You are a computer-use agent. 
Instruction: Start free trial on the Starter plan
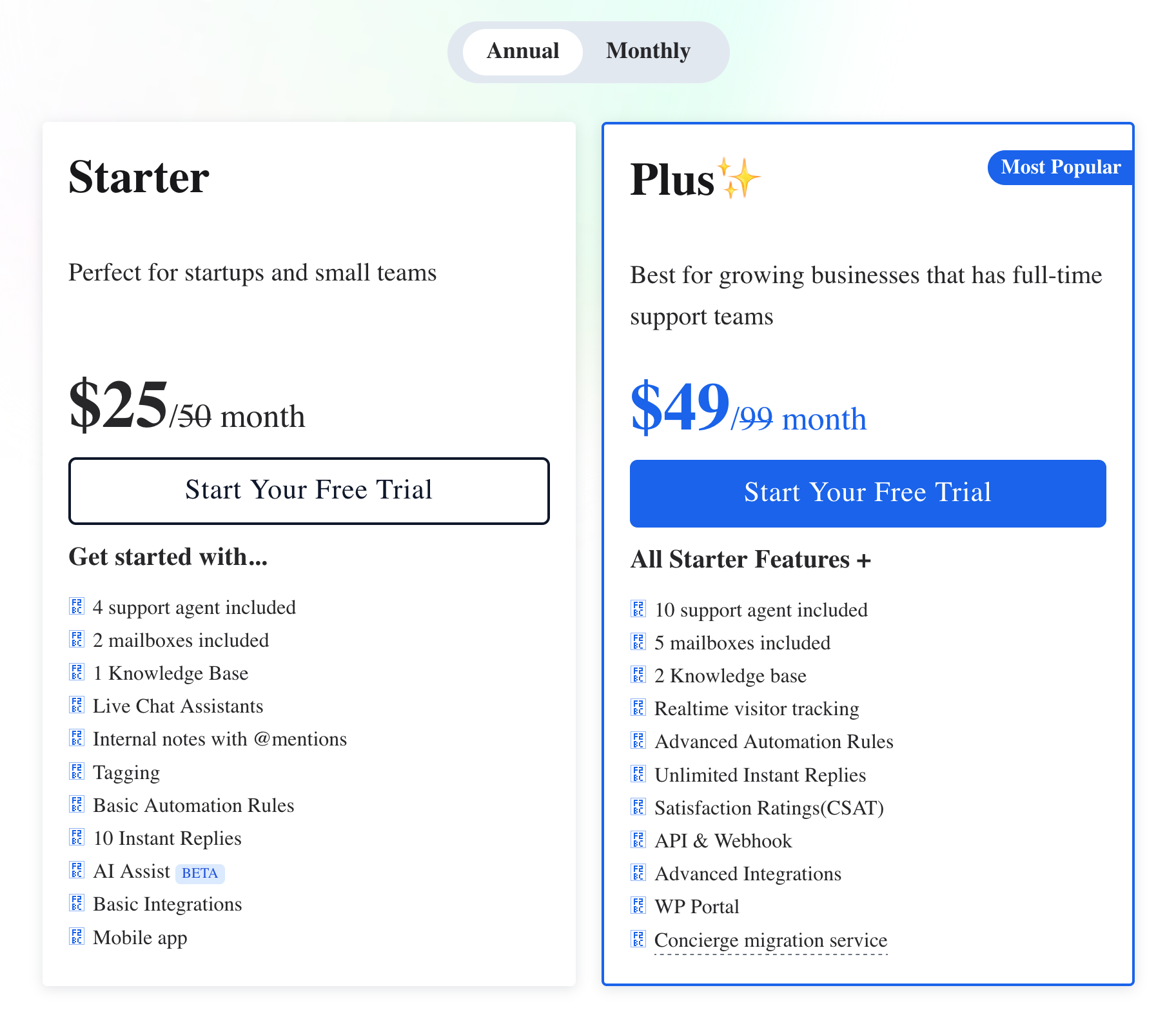pyautogui.click(x=309, y=491)
